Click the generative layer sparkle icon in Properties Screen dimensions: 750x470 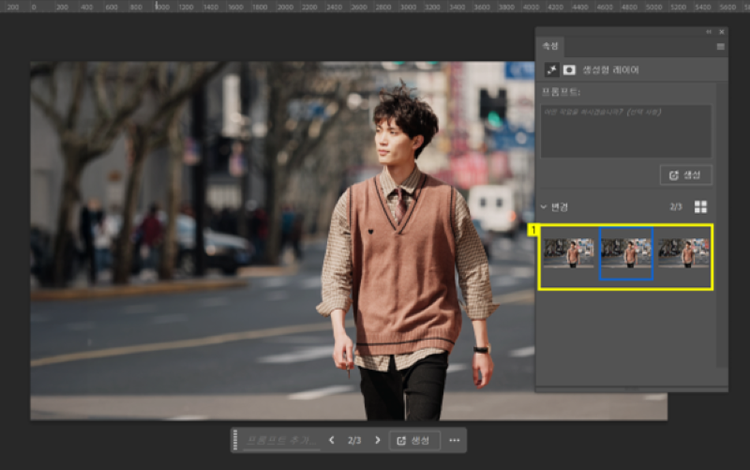[551, 70]
